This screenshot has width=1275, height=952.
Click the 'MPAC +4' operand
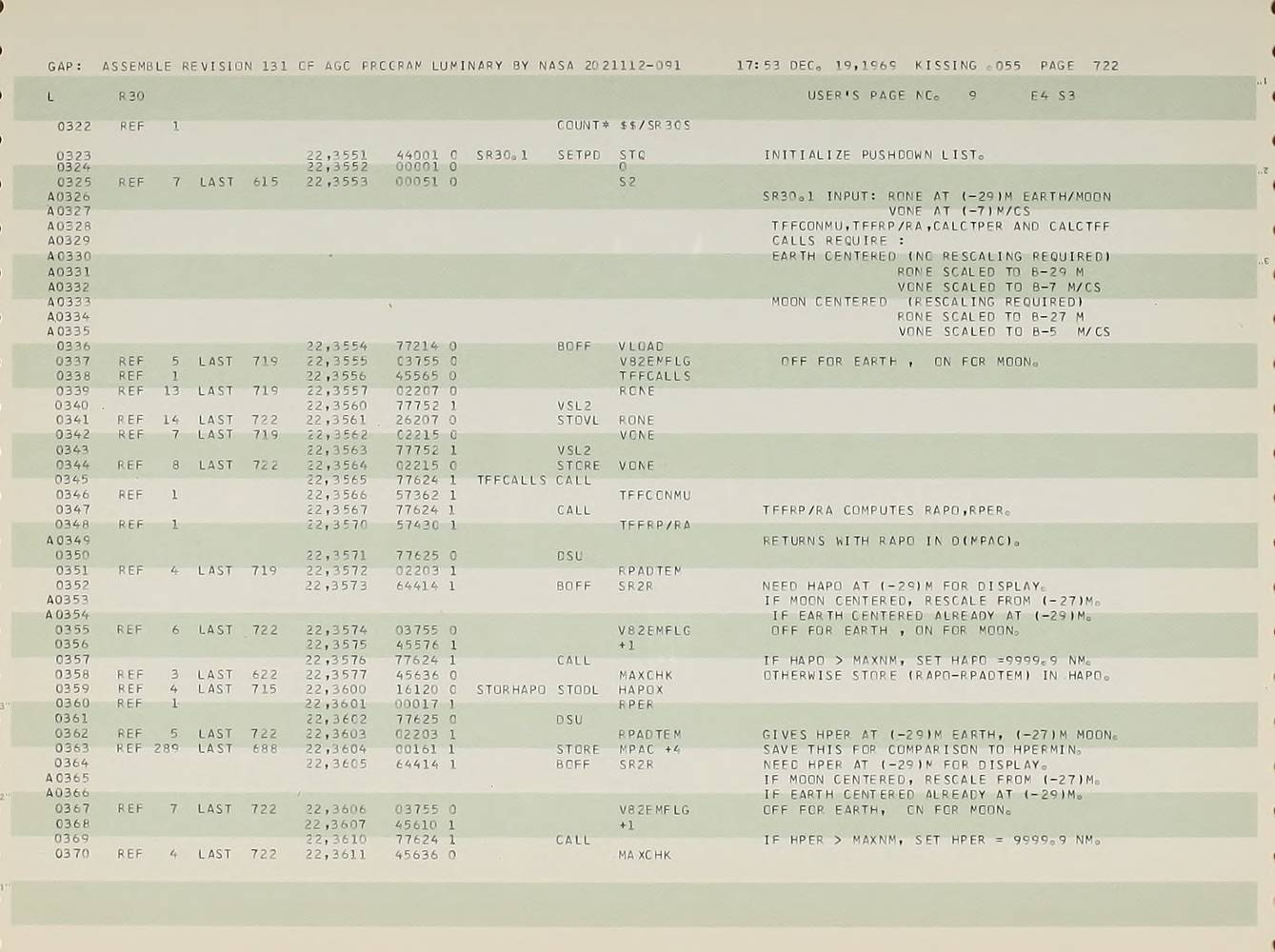coord(649,749)
